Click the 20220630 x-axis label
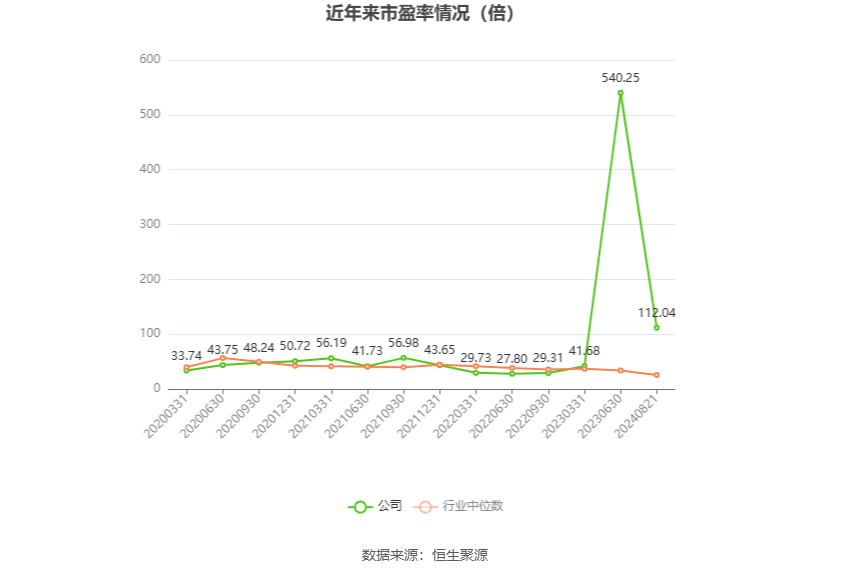The height and width of the screenshot is (575, 850). coord(492,416)
